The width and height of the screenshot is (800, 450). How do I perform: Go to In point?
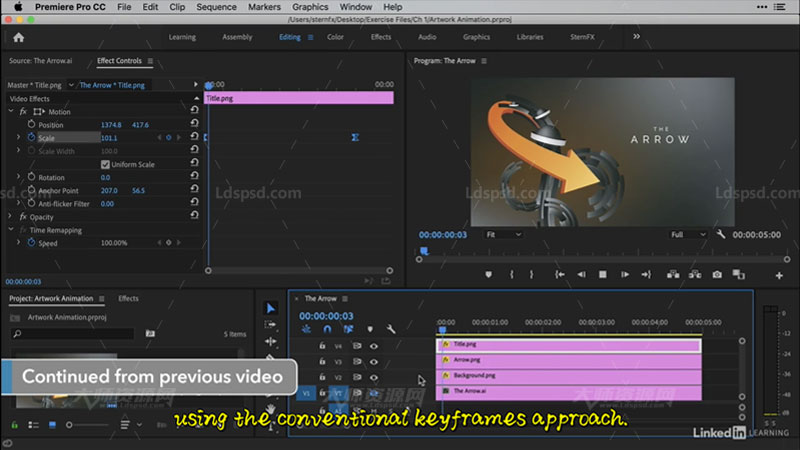(x=560, y=274)
